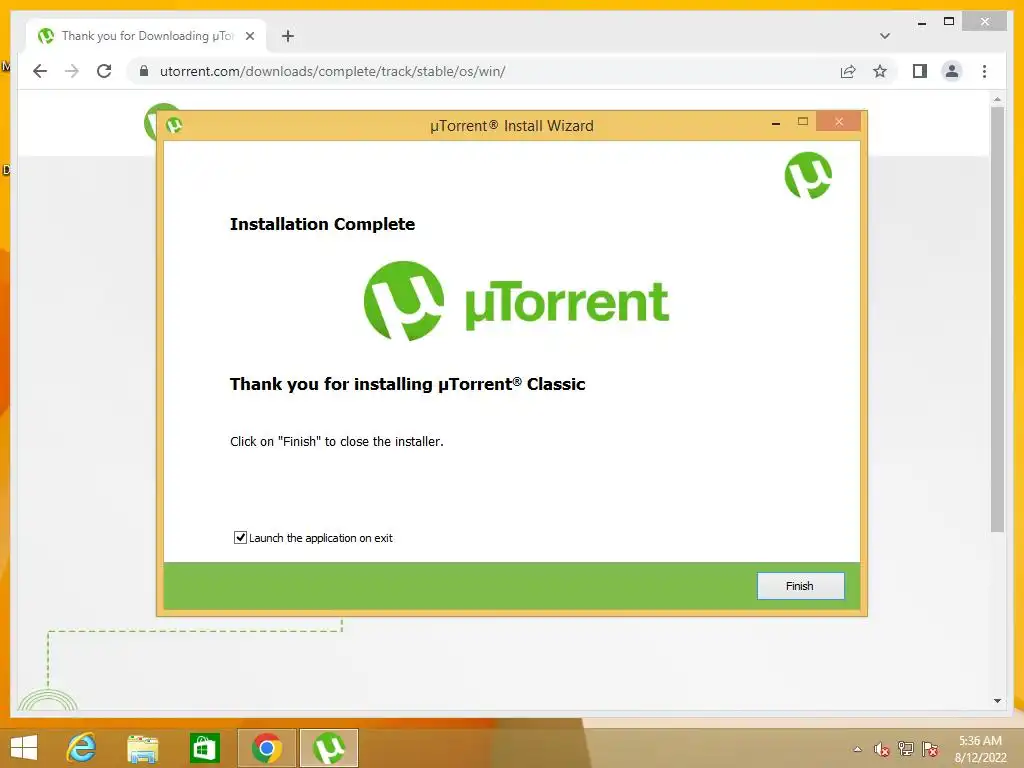Open the Windows Store taskbar icon

[x=204, y=748]
